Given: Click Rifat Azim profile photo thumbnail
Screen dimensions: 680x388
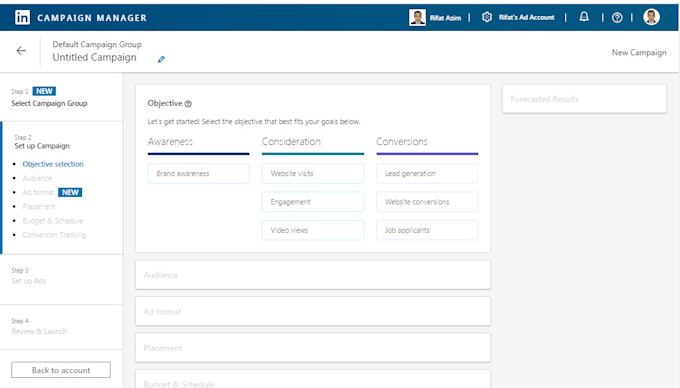Looking at the screenshot, I should coord(417,17).
